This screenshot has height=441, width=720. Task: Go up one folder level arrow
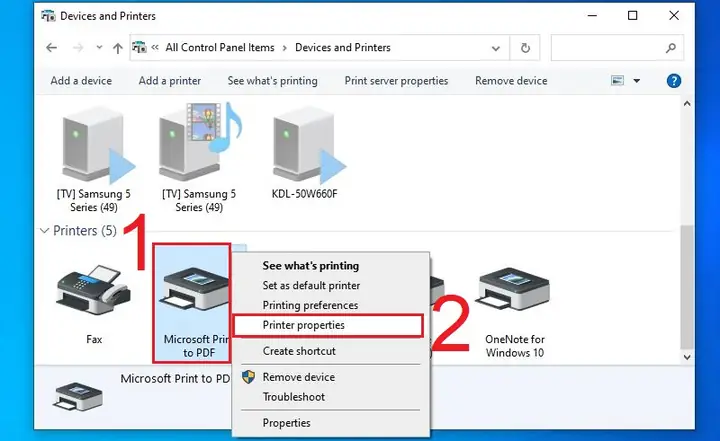118,48
